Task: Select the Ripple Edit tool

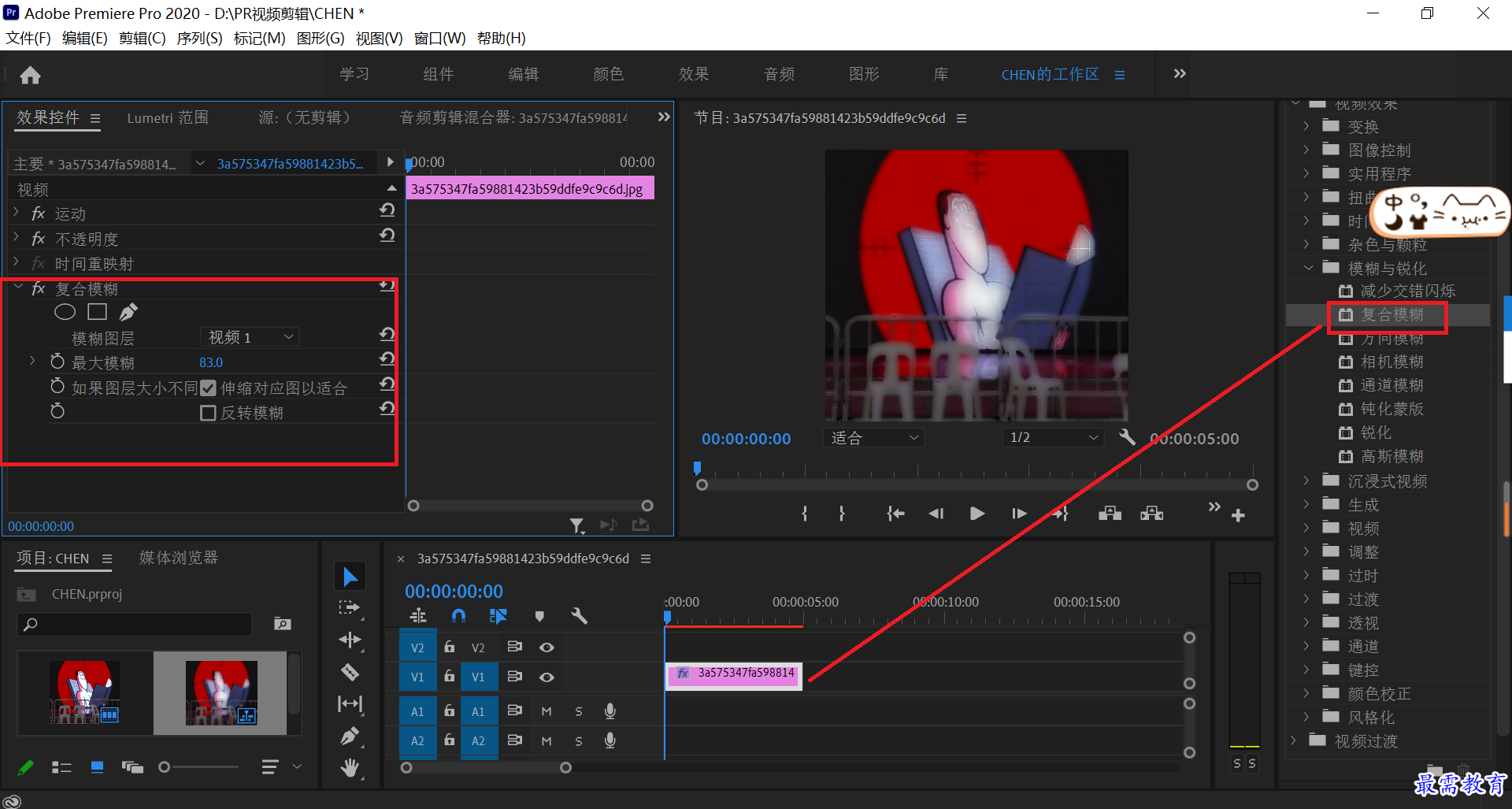Action: tap(350, 640)
